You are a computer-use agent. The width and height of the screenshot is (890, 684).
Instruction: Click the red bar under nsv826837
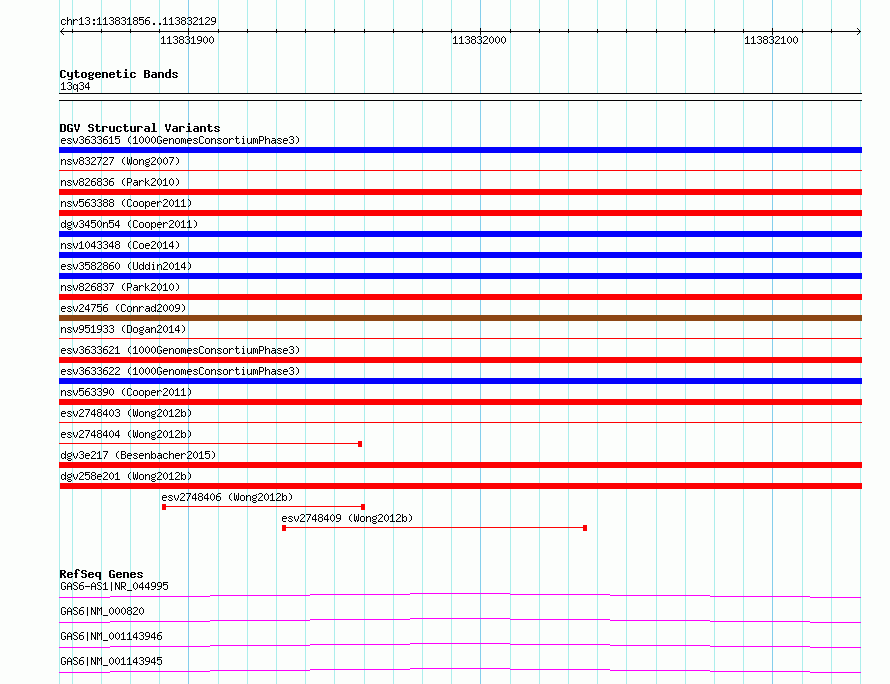[x=460, y=297]
